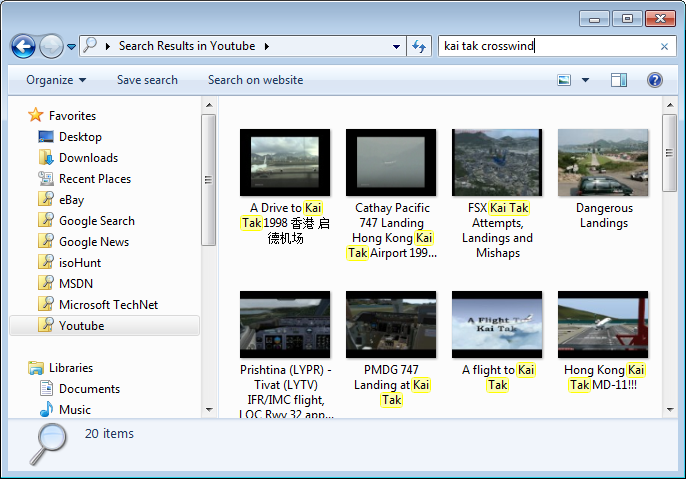Screen dimensions: 686x479
Task: Refresh the search results
Action: point(419,46)
